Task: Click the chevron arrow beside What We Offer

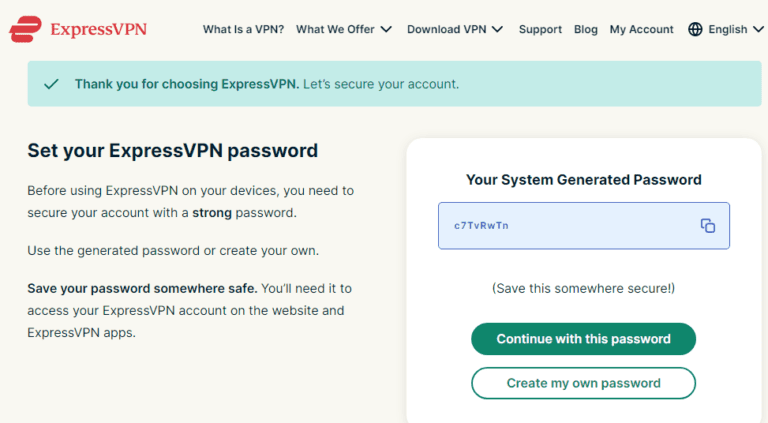Action: point(387,29)
